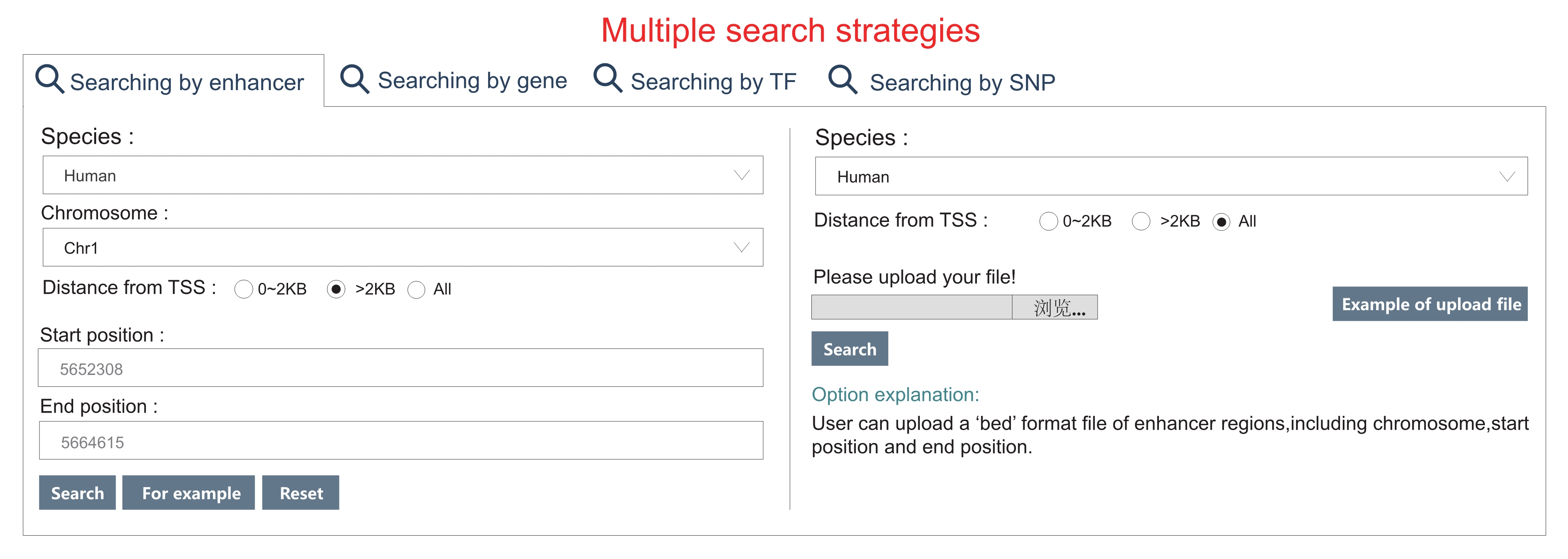Open the Example of upload file button

click(1430, 304)
